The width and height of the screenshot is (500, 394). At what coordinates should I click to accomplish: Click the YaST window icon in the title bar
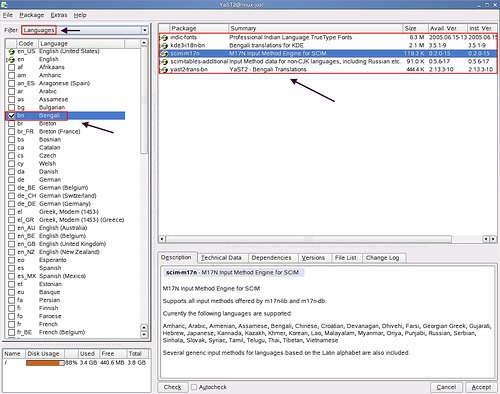(x=4, y=4)
